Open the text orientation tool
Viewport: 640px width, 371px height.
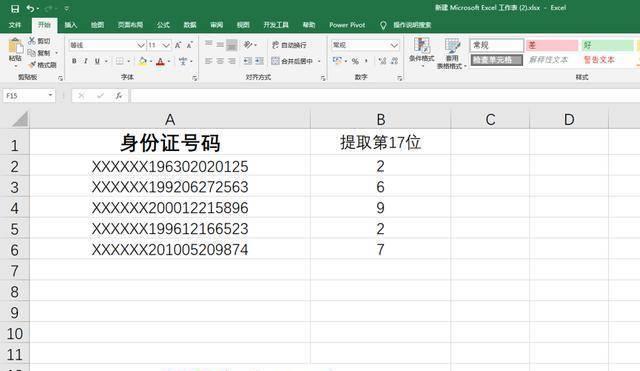click(x=248, y=44)
